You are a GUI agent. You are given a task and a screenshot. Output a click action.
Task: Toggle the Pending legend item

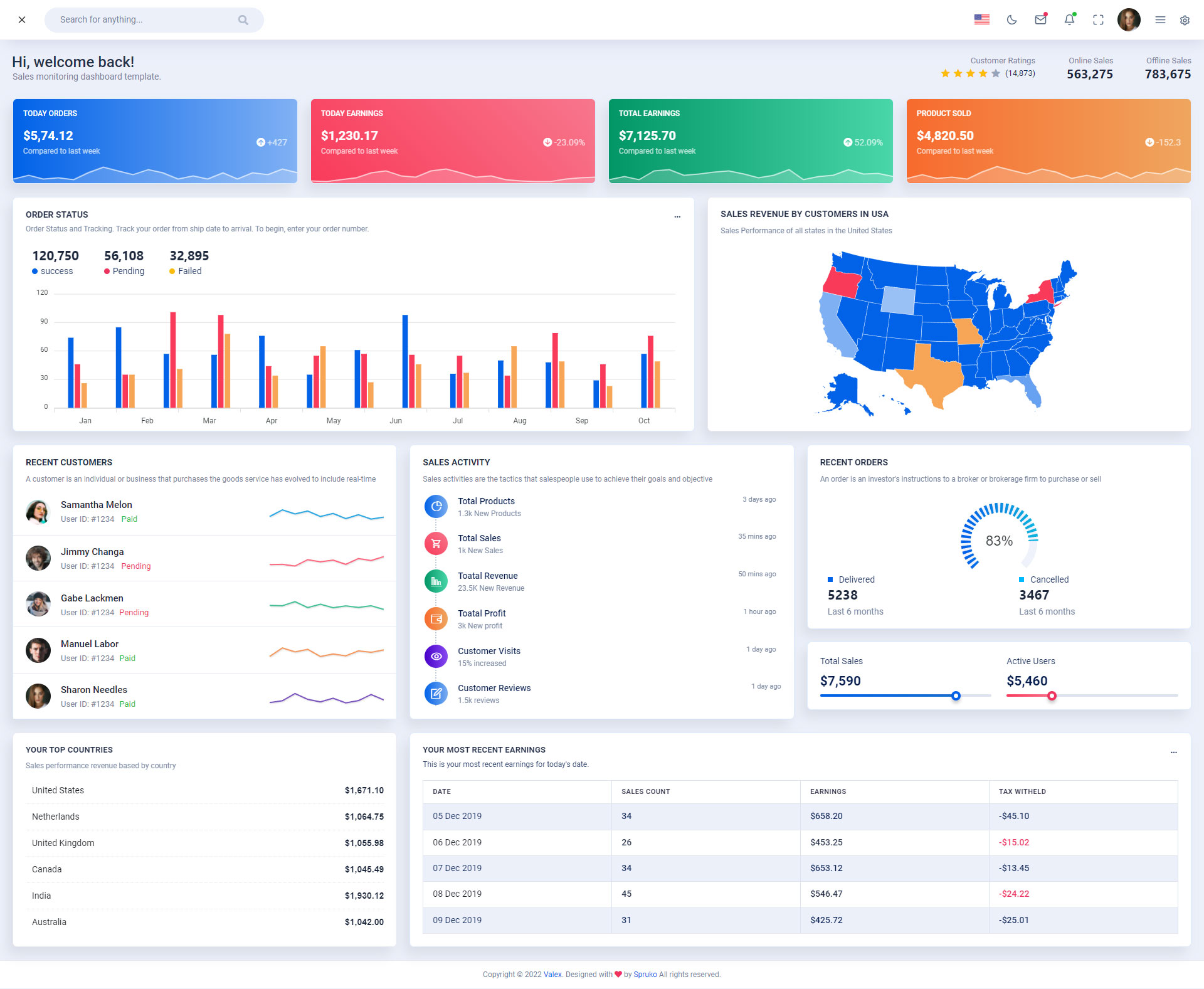tap(124, 271)
